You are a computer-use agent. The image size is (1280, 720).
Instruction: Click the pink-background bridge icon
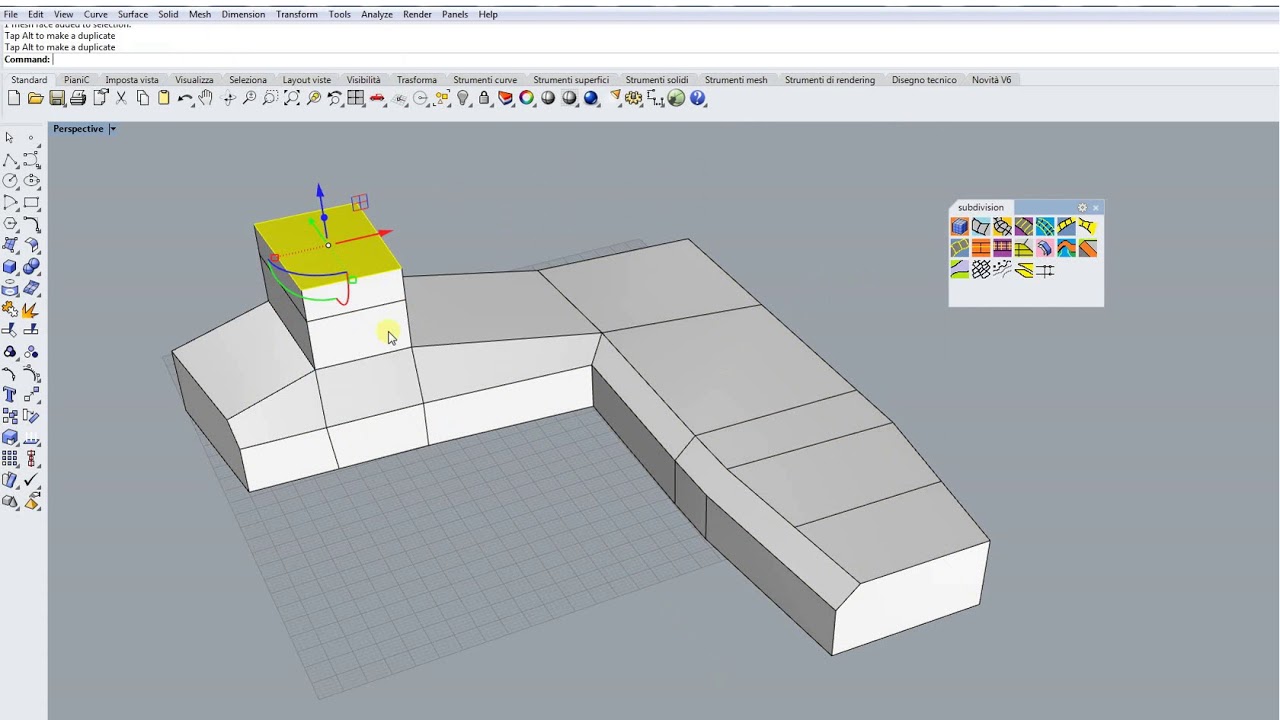tap(1045, 248)
